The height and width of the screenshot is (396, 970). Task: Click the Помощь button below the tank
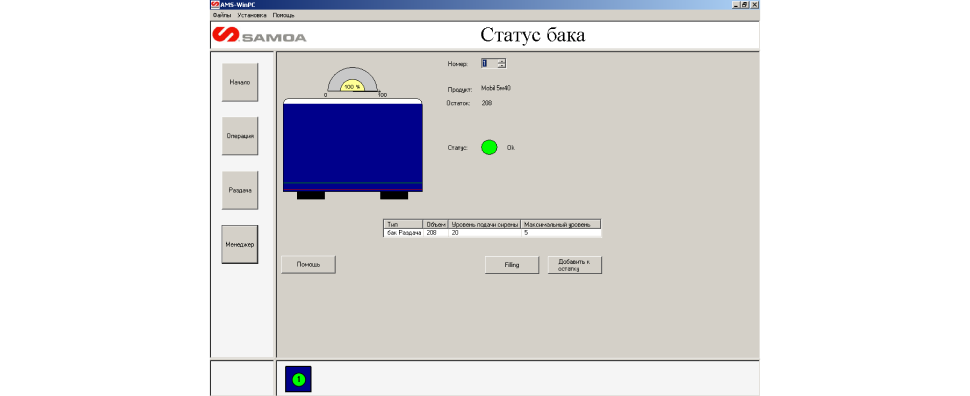point(308,265)
